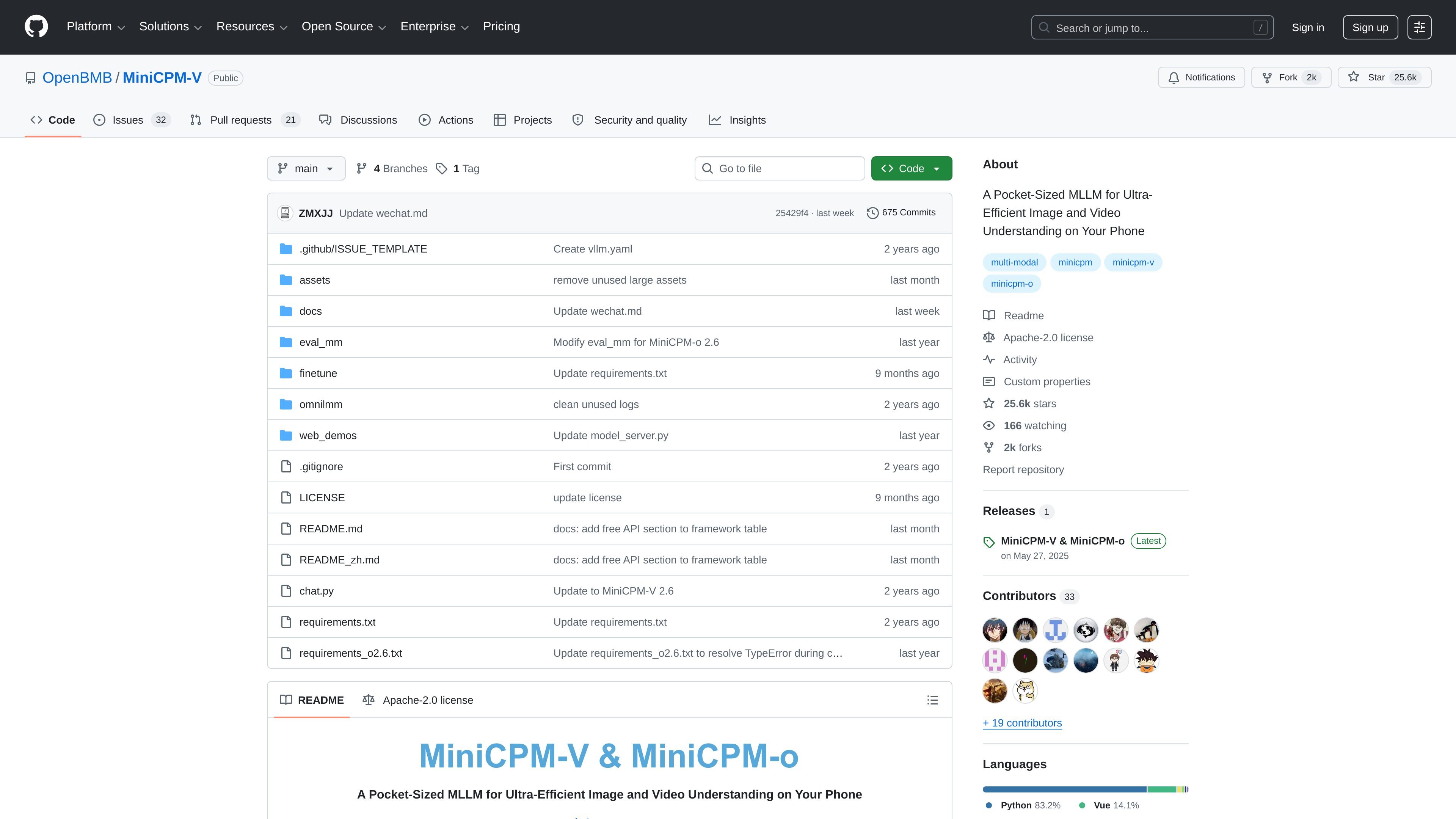Image resolution: width=1456 pixels, height=819 pixels.
Task: Expand the Platform menu
Action: tap(96, 27)
